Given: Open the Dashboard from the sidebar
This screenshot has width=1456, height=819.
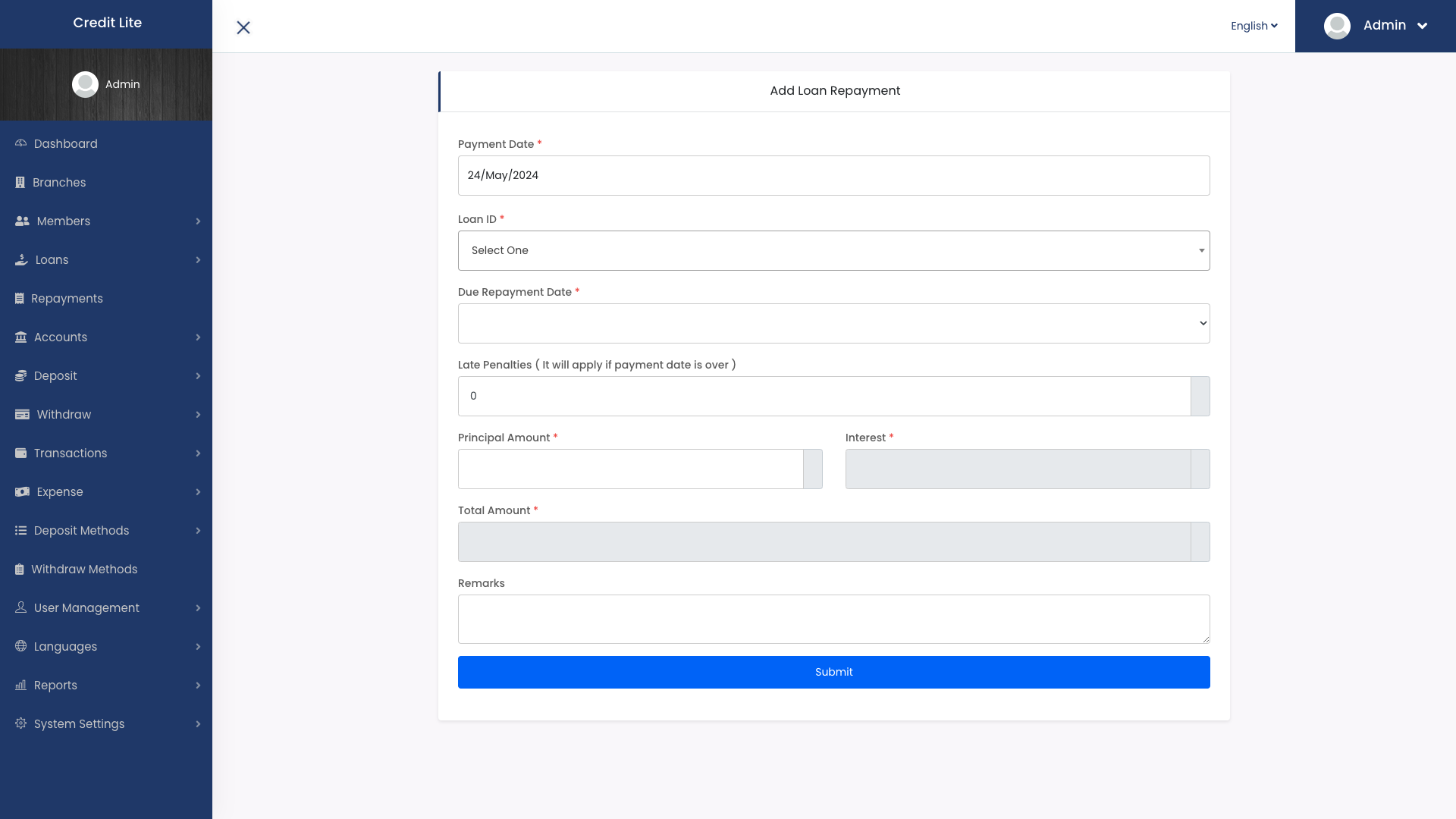Looking at the screenshot, I should click(x=65, y=143).
